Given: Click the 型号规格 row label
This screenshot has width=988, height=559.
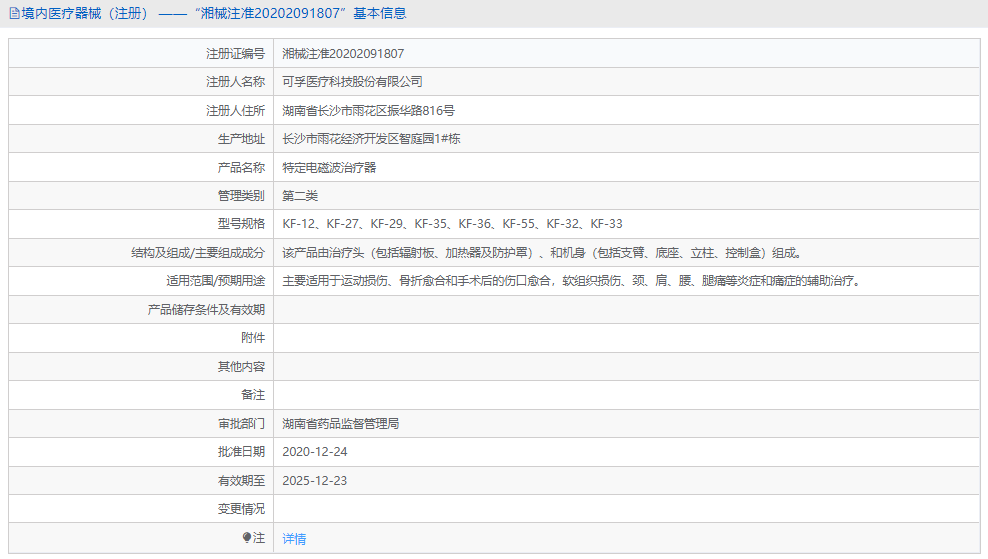Looking at the screenshot, I should coord(241,224).
